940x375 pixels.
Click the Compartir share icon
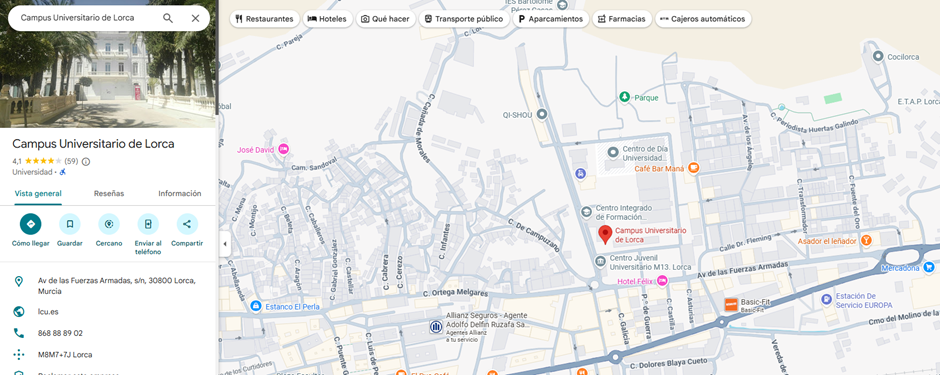187,224
